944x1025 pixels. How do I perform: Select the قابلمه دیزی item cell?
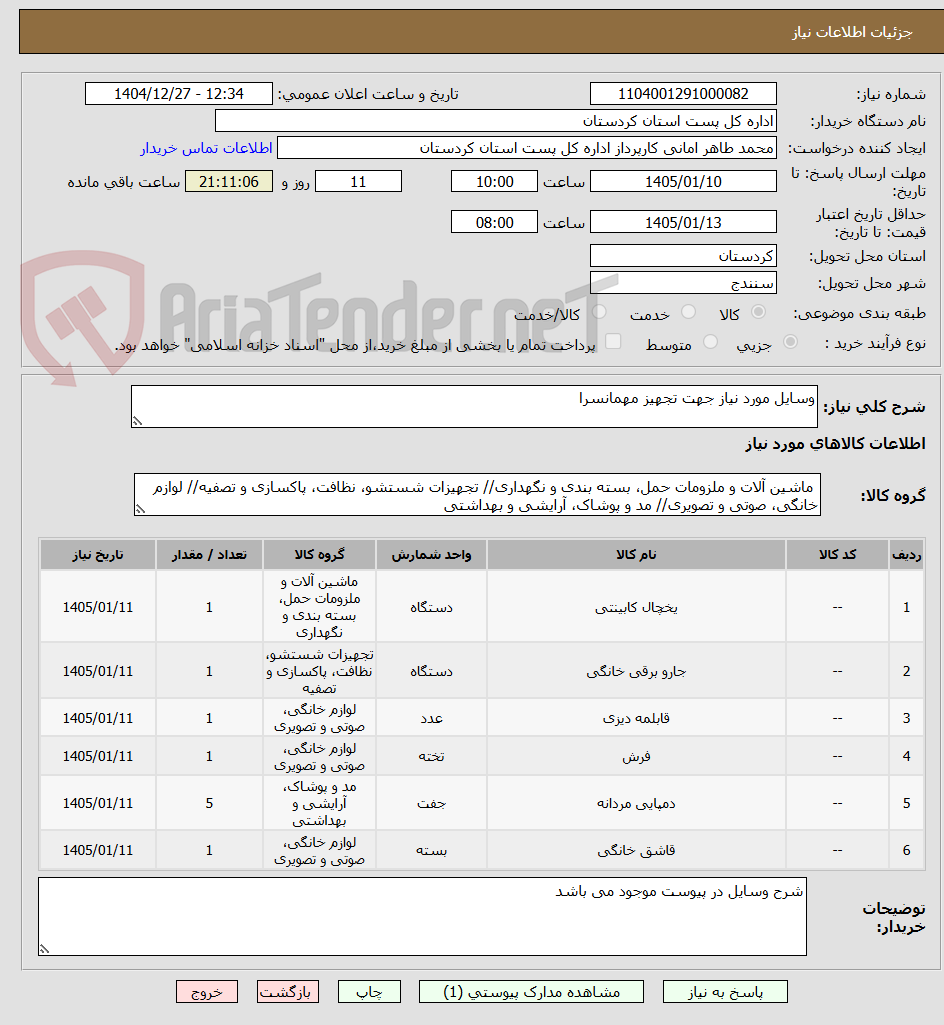click(x=636, y=718)
